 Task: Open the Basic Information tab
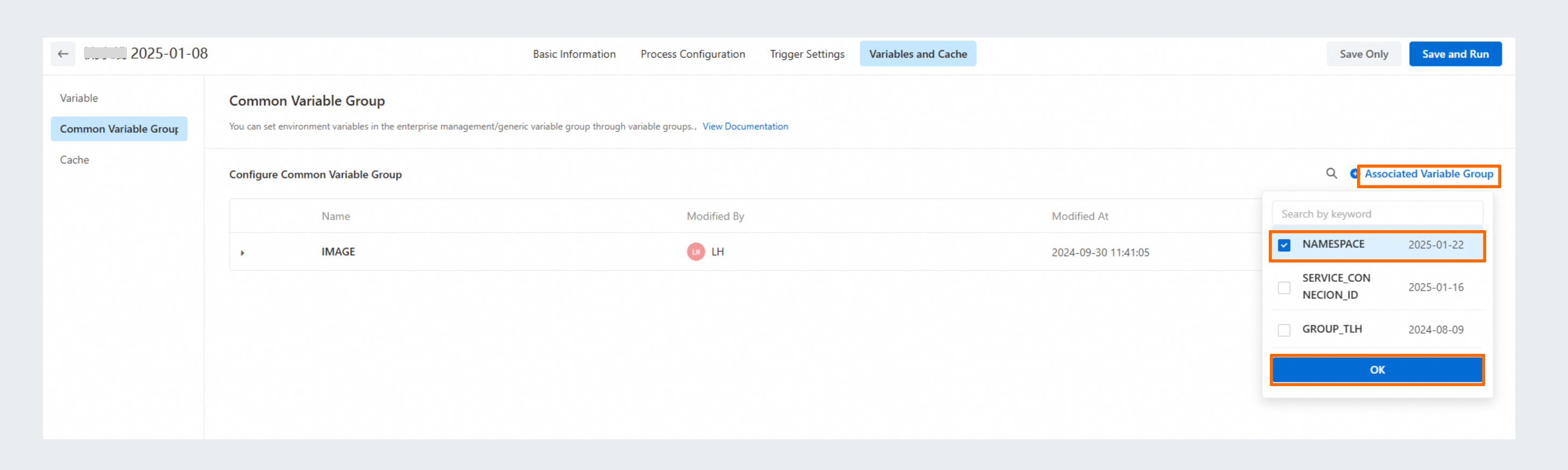pos(574,54)
